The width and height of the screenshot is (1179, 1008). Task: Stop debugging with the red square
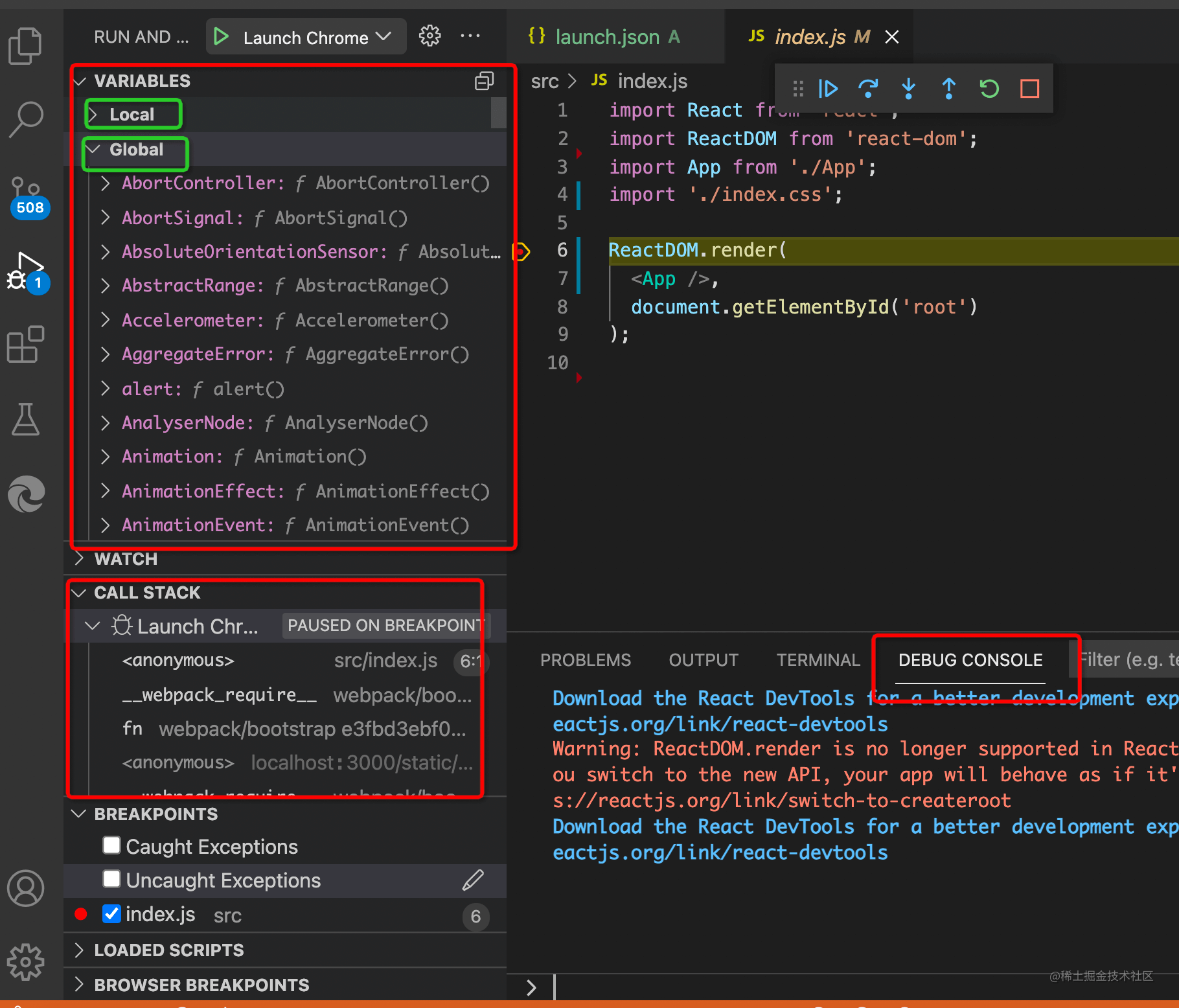[x=1029, y=88]
